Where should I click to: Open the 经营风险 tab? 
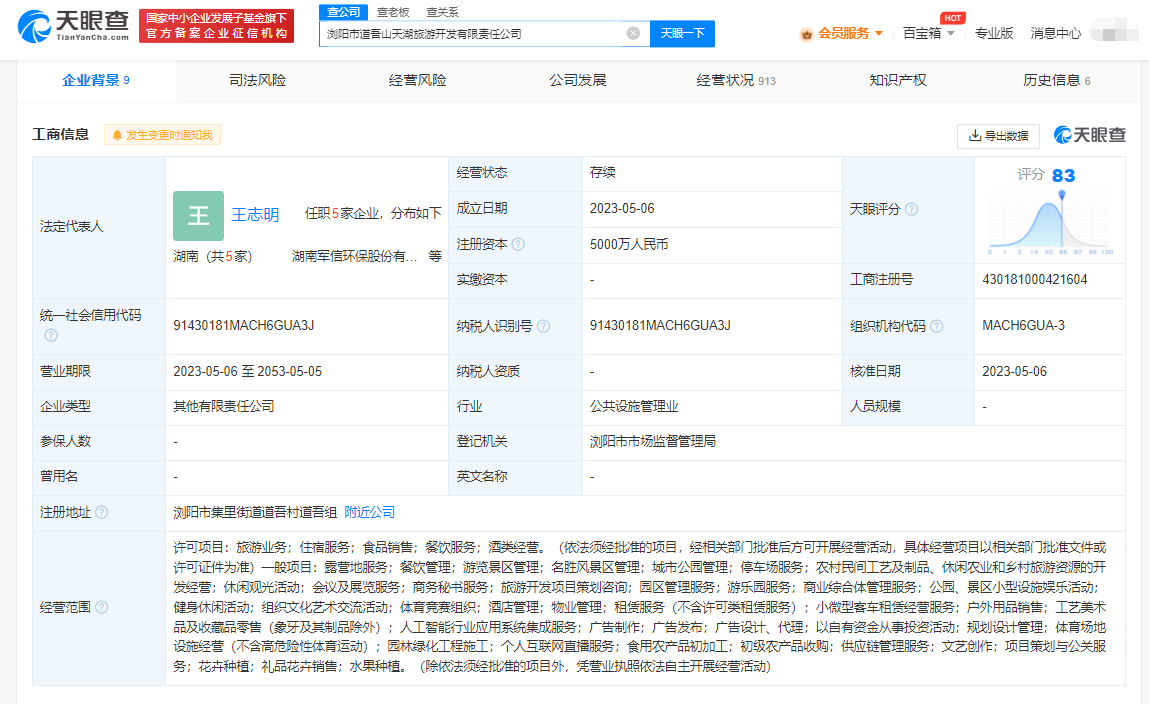417,81
